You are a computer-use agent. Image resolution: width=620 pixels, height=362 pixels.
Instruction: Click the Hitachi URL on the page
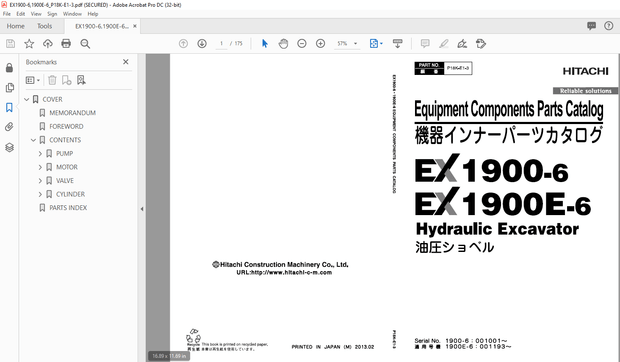[284, 272]
